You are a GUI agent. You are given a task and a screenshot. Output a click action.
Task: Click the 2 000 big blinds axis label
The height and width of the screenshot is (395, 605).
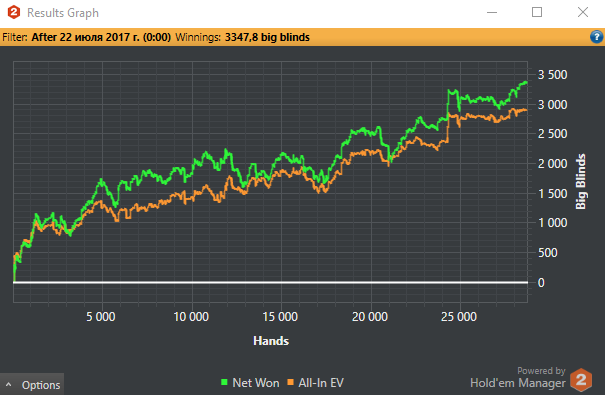pyautogui.click(x=553, y=164)
